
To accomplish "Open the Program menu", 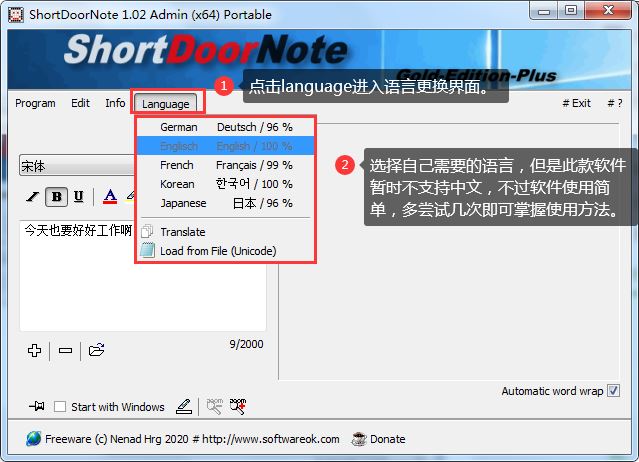I will (x=35, y=103).
